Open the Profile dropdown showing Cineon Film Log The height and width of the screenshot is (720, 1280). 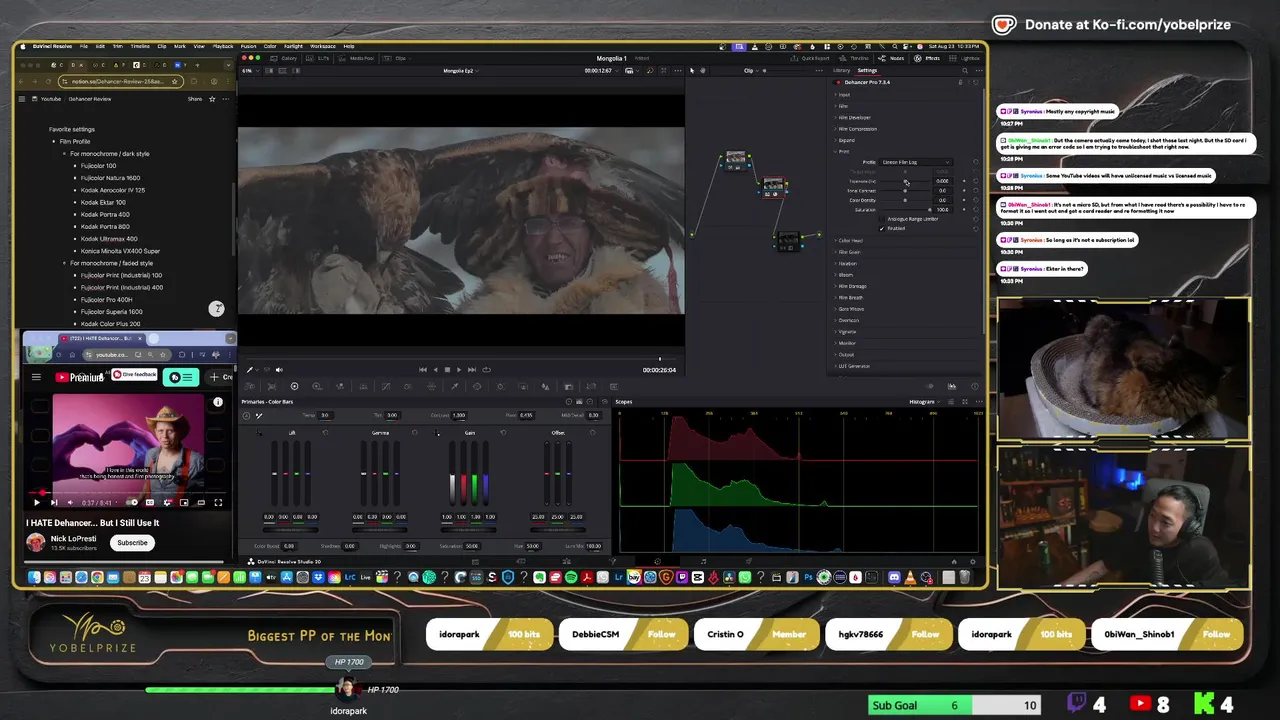[x=916, y=162]
